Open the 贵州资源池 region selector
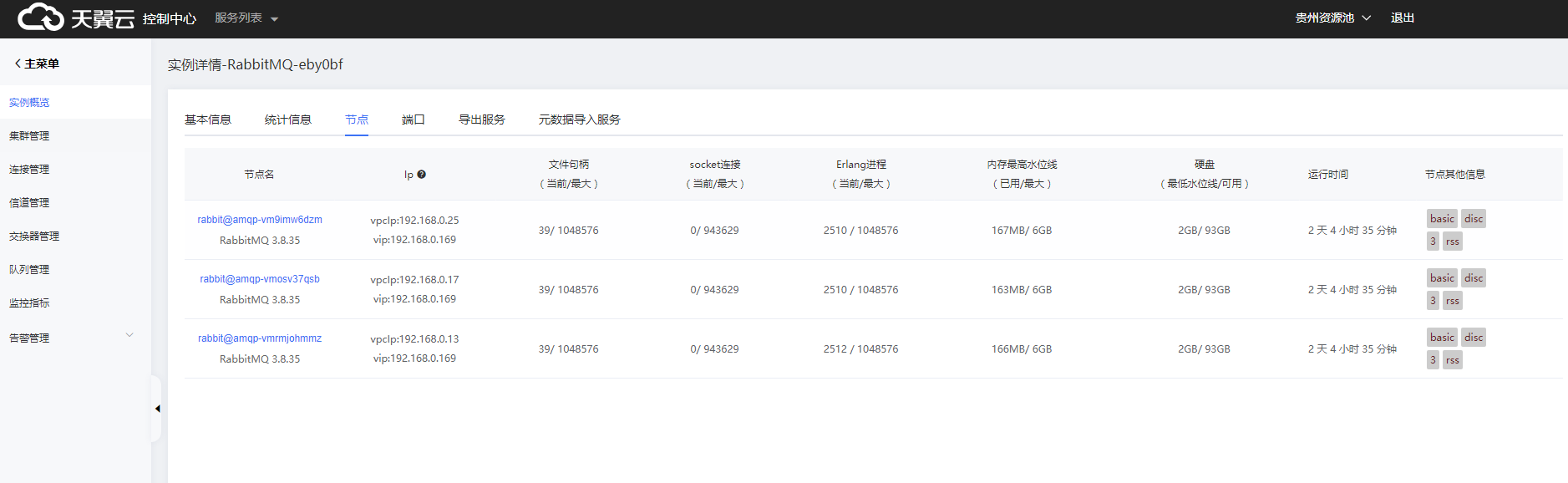1568x483 pixels. (1332, 18)
